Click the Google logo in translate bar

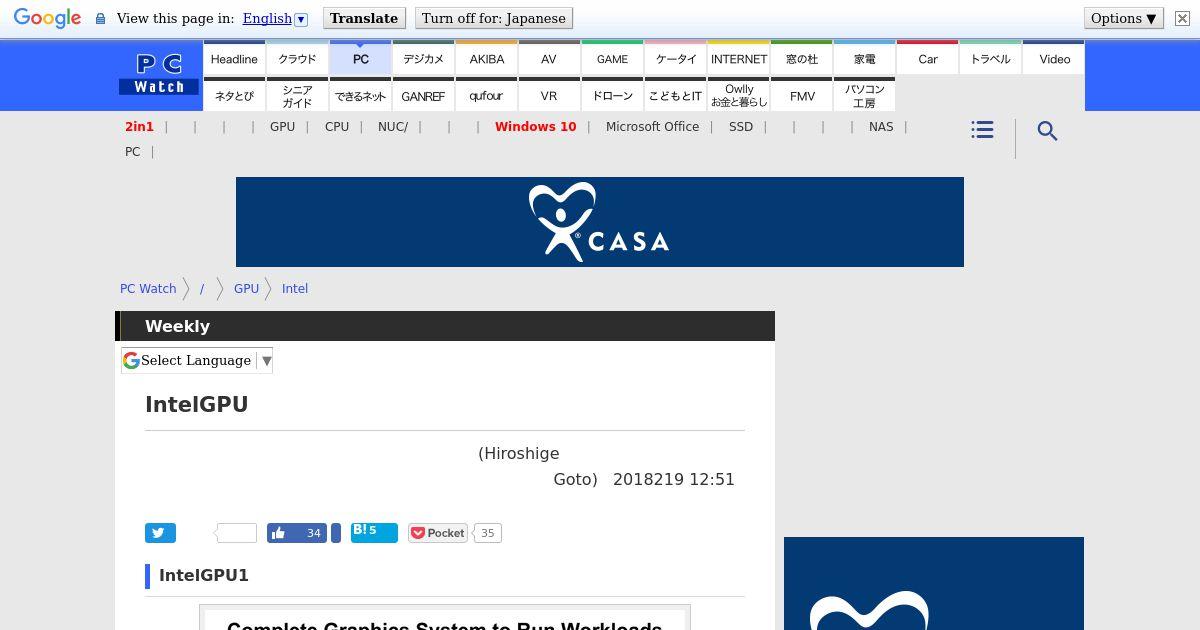click(47, 19)
